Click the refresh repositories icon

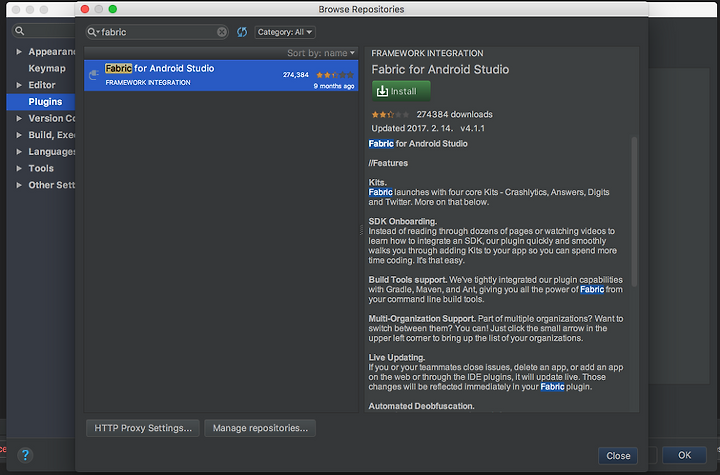(242, 32)
